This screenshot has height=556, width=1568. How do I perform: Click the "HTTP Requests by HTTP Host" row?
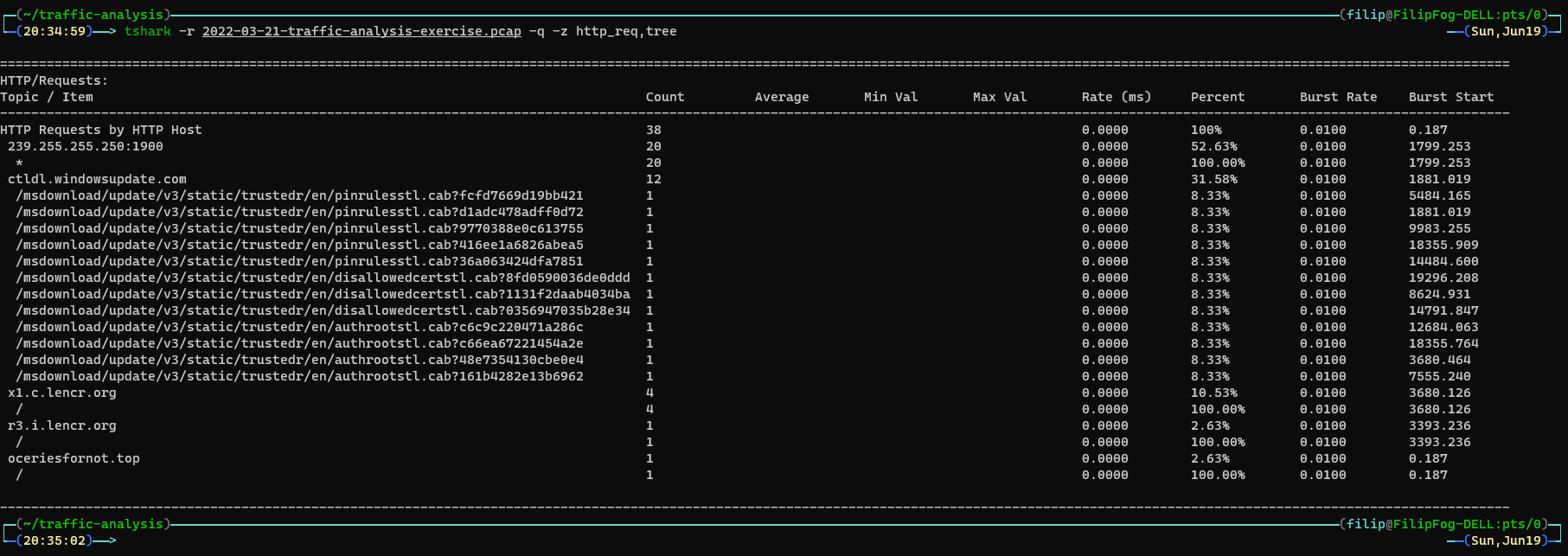tap(100, 130)
